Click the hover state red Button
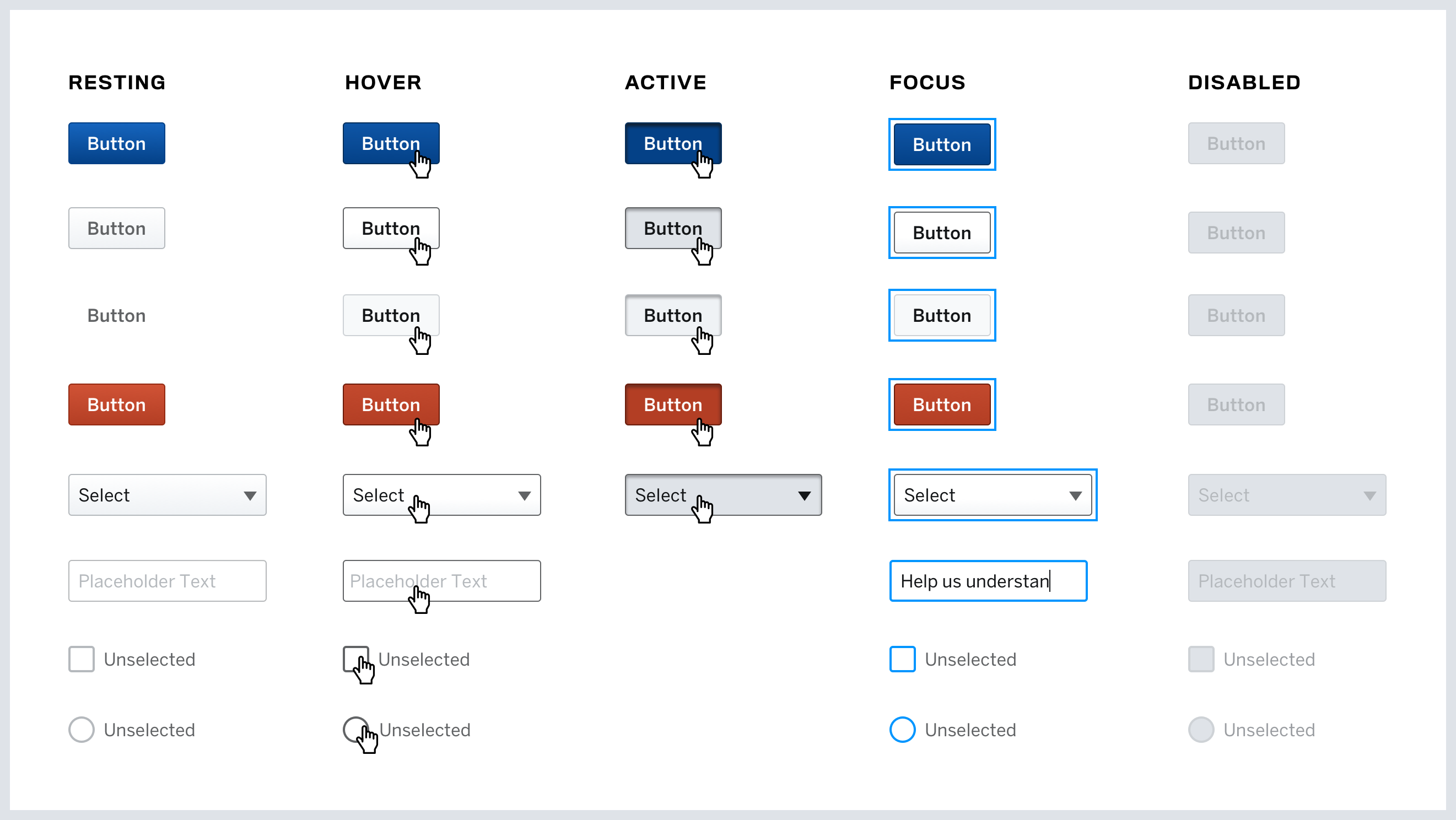1456x820 pixels. tap(391, 404)
